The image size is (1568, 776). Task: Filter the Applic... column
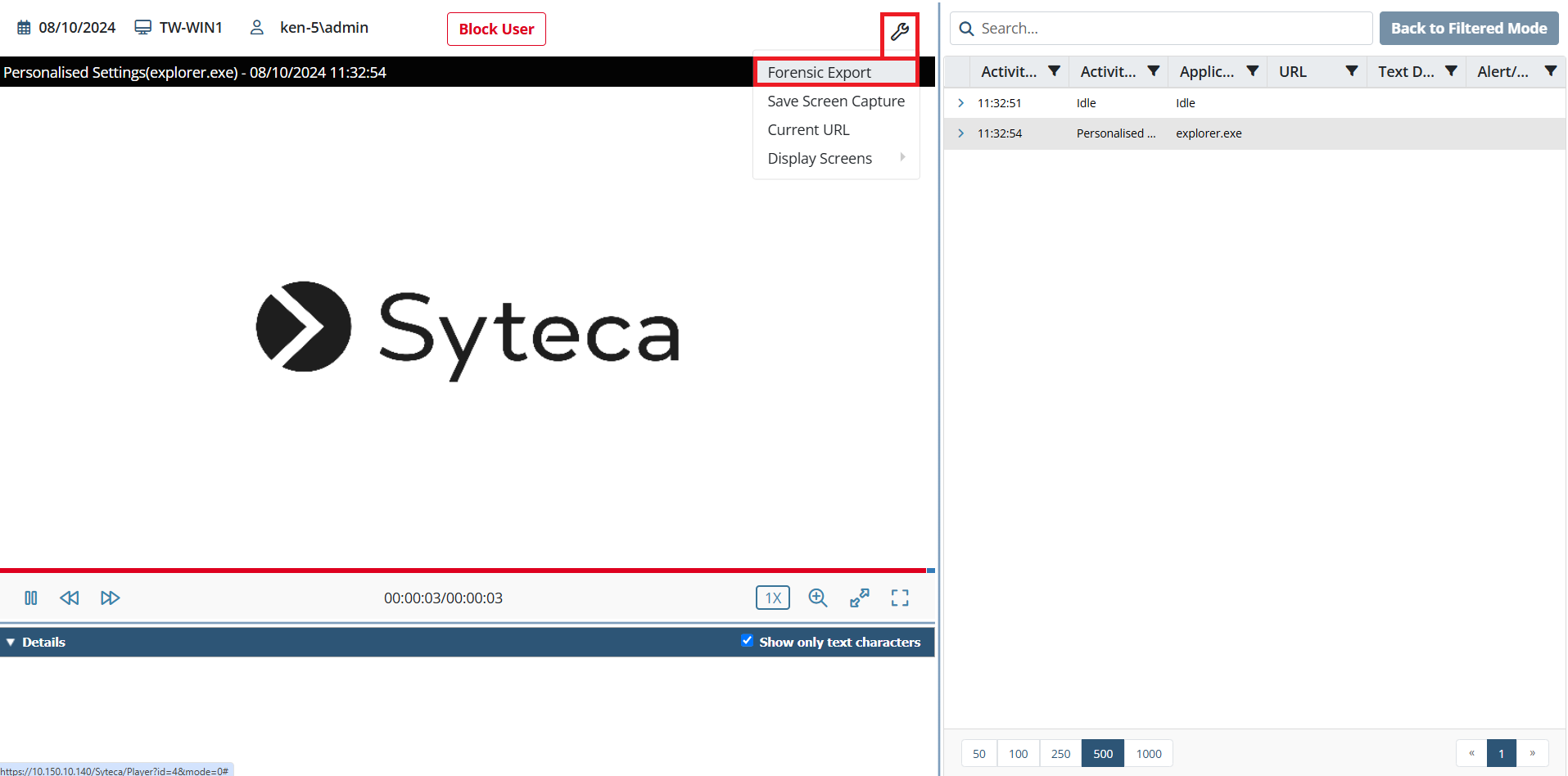pos(1252,71)
